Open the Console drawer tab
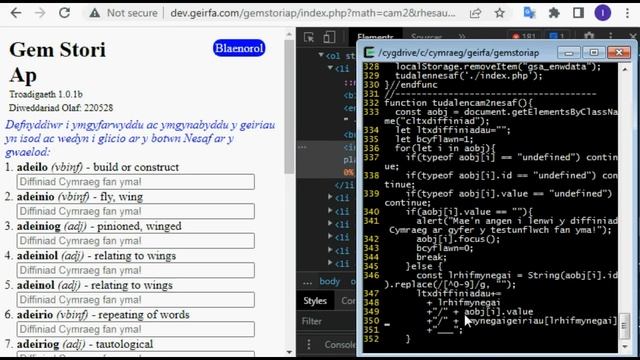This screenshot has height=360, width=640. coord(340,344)
